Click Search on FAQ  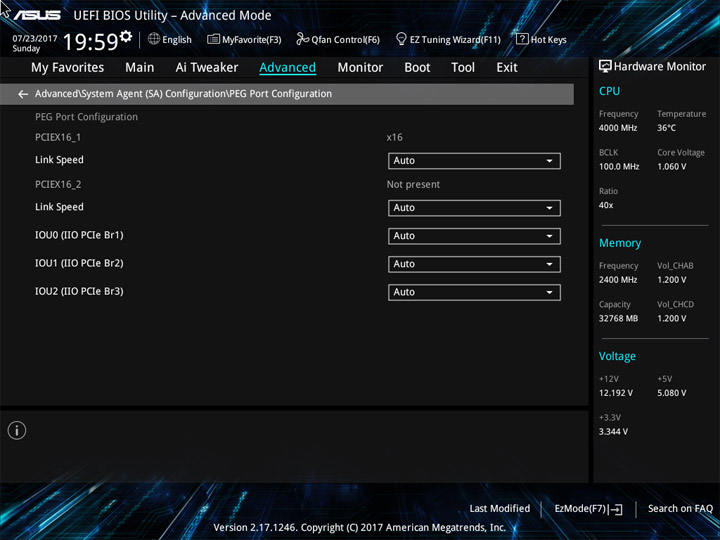pyautogui.click(x=680, y=509)
